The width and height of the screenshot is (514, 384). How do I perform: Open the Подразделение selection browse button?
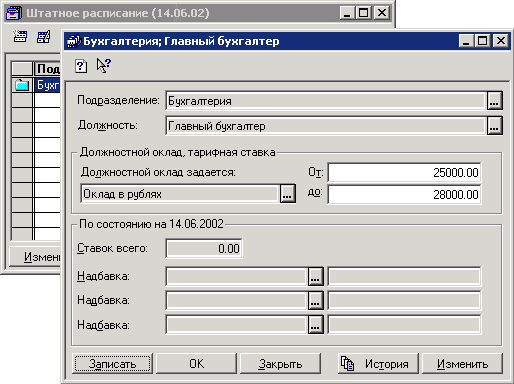(x=495, y=101)
